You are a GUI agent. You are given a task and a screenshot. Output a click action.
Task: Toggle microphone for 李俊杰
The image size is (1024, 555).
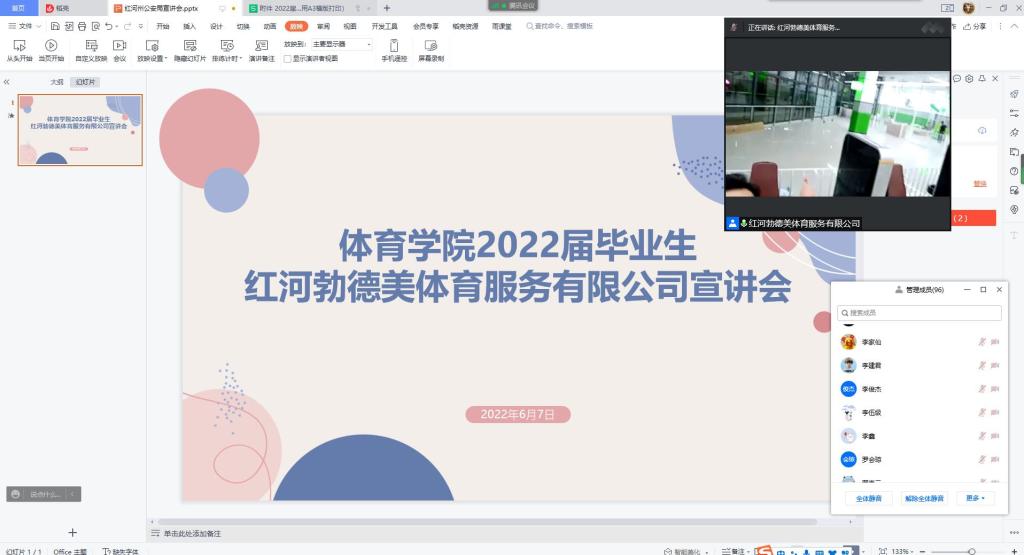tap(982, 388)
